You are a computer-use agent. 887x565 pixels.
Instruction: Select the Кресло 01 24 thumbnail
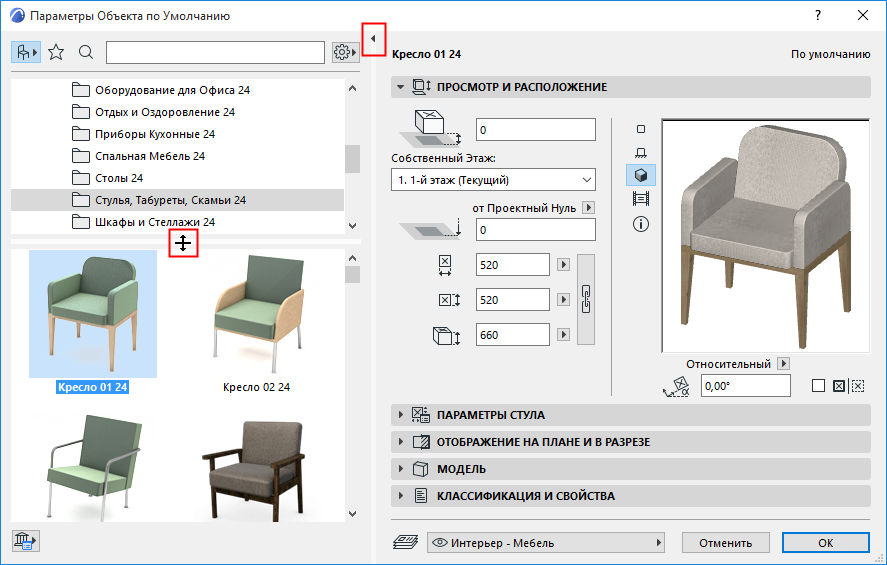93,314
